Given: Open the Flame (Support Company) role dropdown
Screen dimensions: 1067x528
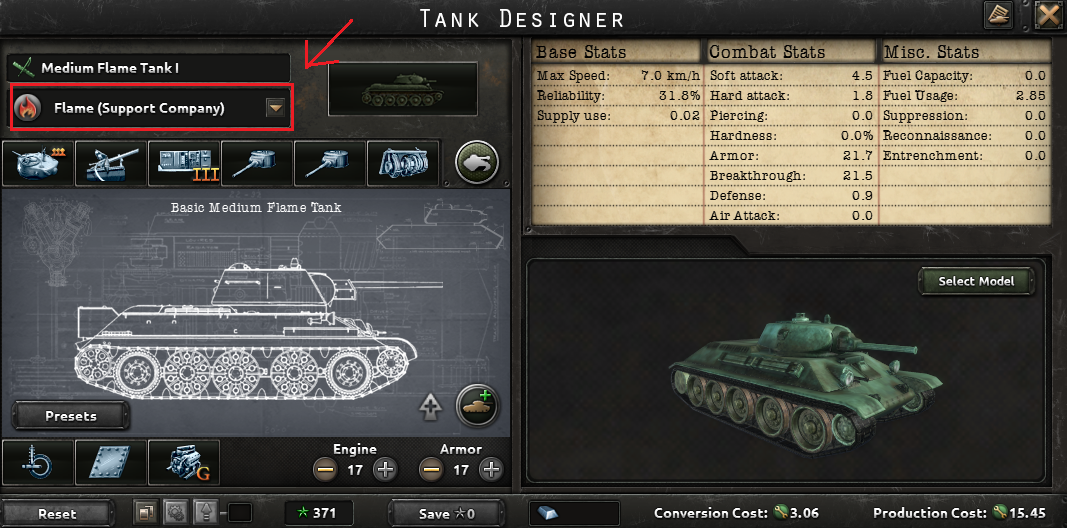Looking at the screenshot, I should click(x=150, y=108).
